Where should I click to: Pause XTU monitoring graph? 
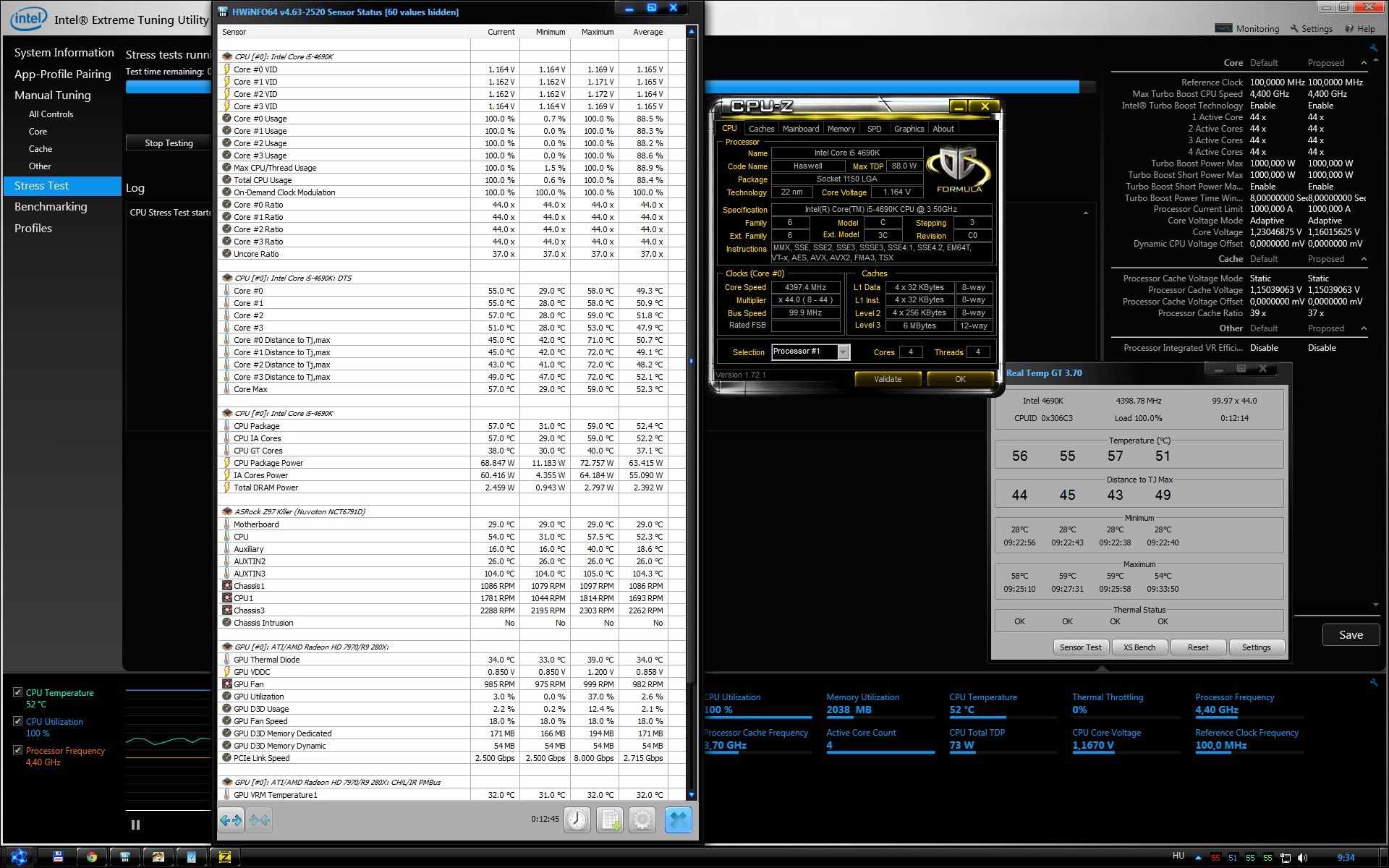tap(135, 824)
